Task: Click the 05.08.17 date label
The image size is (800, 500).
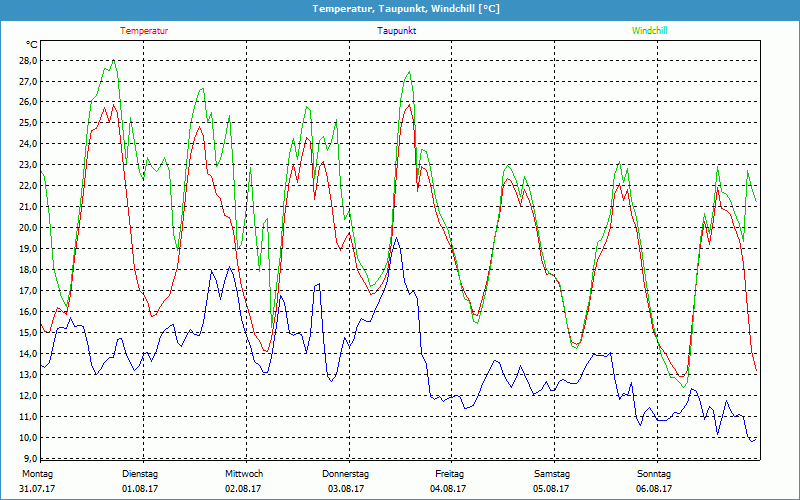Action: pos(551,489)
